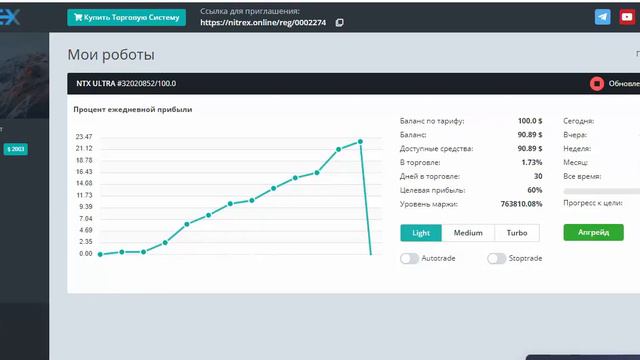
Task: Click the Мои роботы heading
Action: 111,55
